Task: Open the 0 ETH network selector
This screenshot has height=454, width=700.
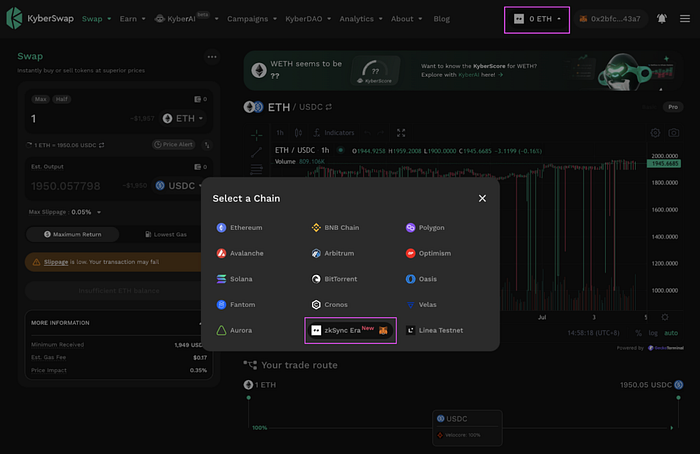Action: point(537,19)
